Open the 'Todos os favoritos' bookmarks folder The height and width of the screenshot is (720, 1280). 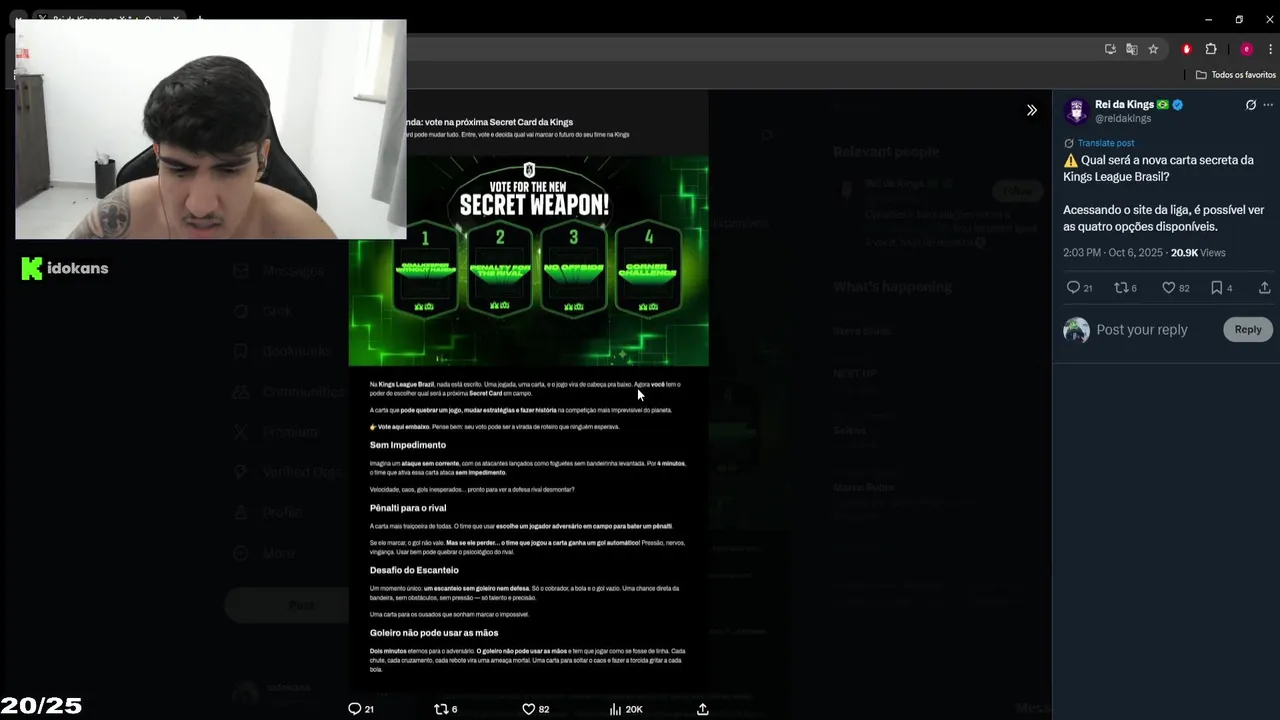tap(1236, 75)
